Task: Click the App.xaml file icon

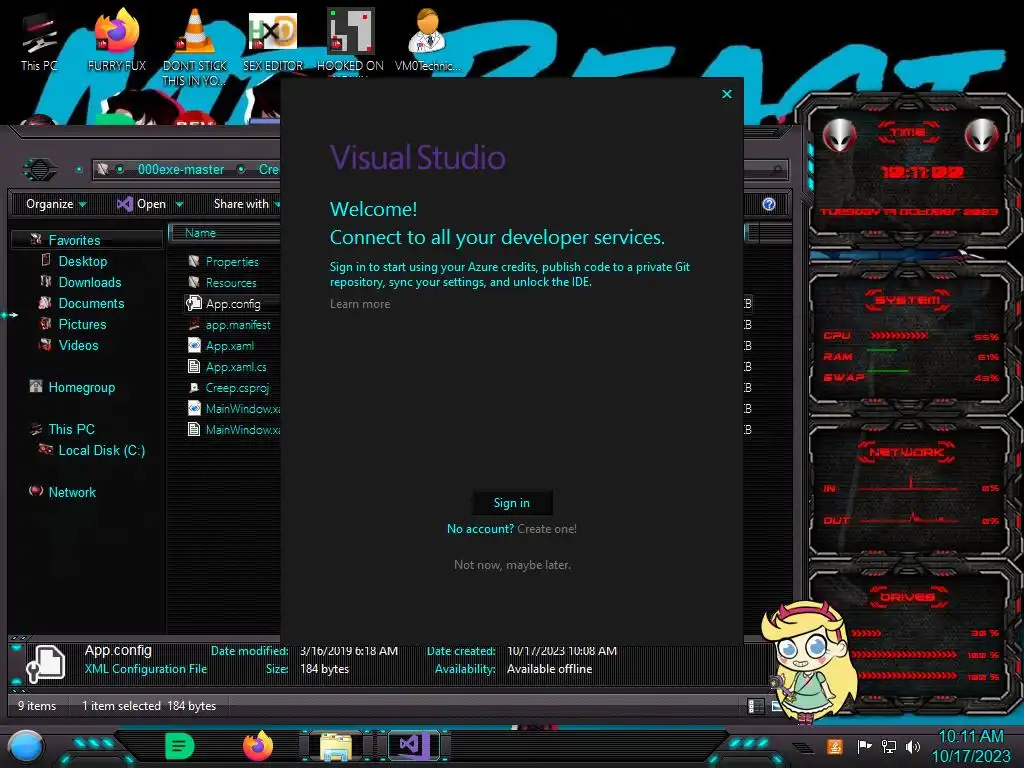Action: pyautogui.click(x=194, y=345)
